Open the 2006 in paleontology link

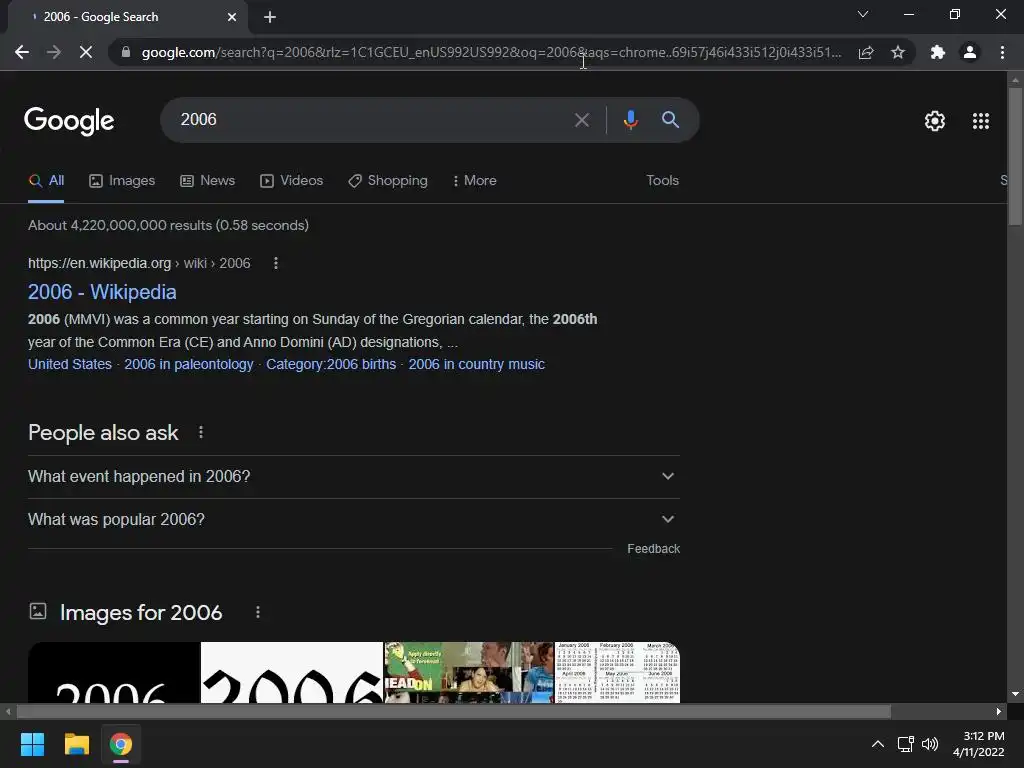click(x=189, y=364)
